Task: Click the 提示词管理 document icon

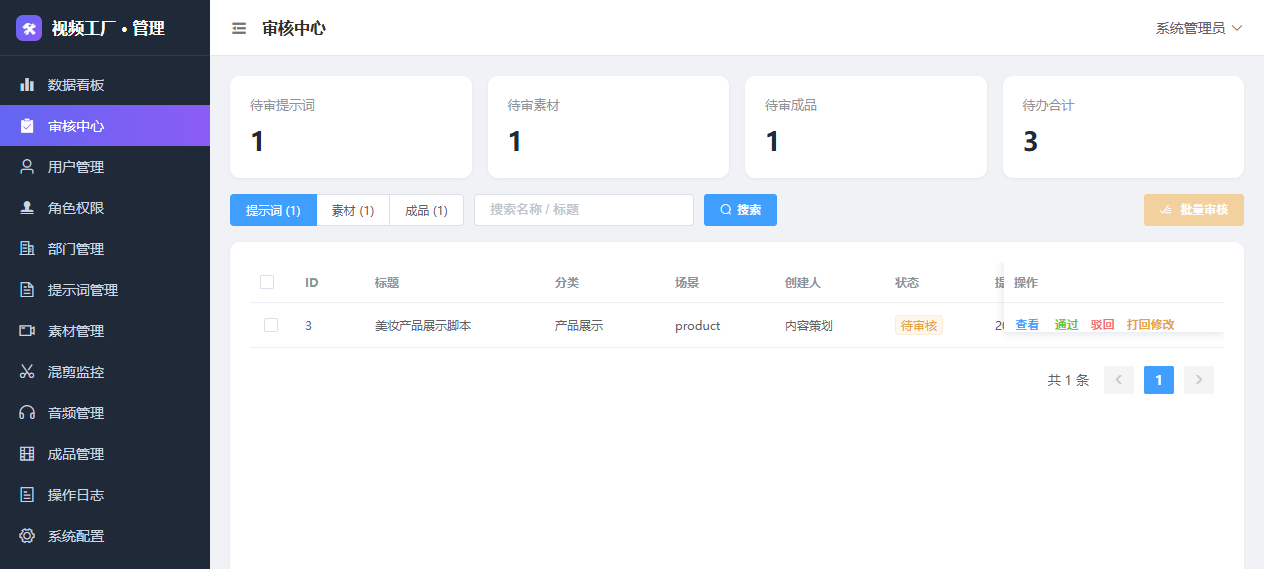Action: click(27, 290)
